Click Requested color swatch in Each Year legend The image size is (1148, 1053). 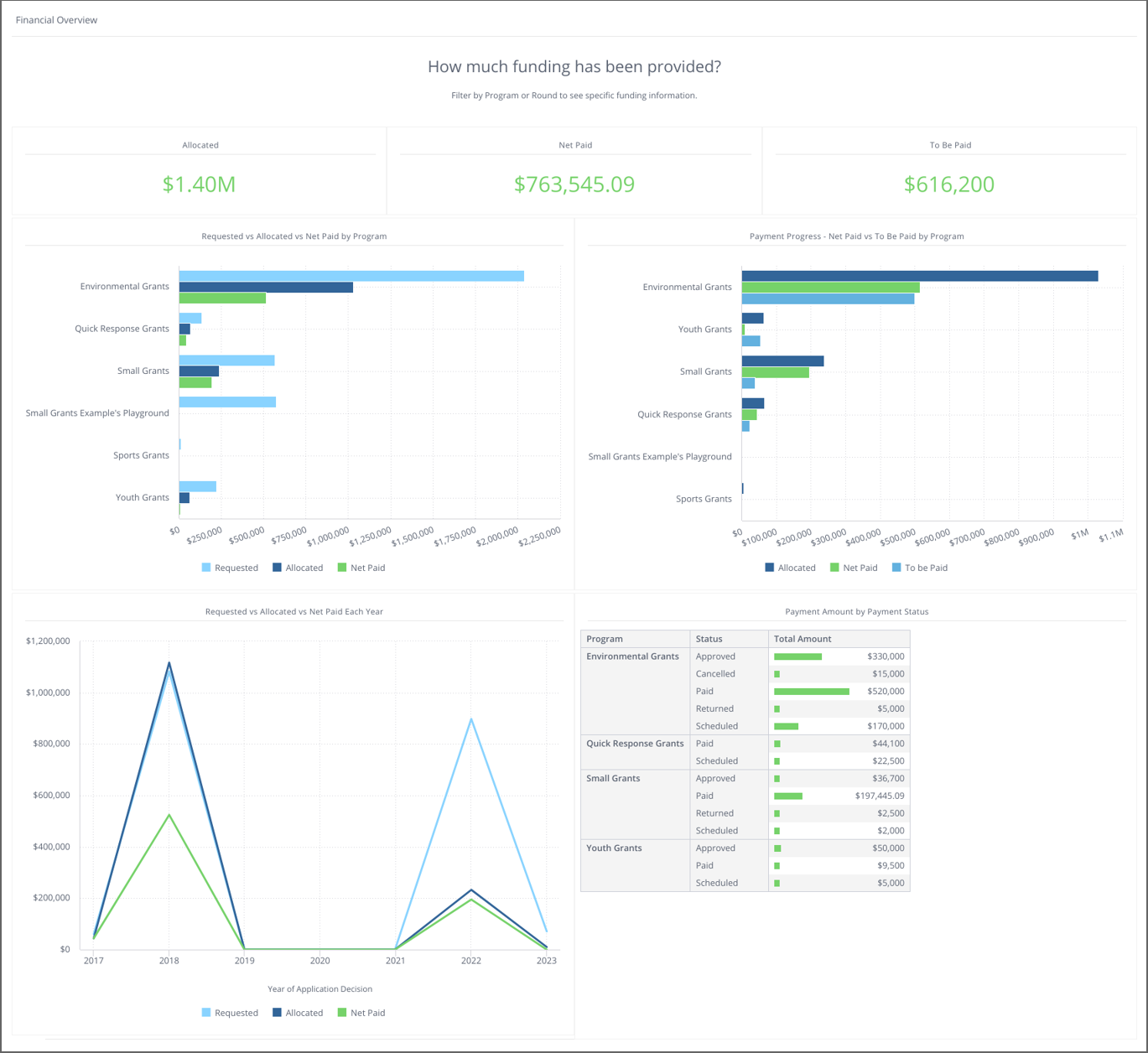click(x=206, y=1013)
